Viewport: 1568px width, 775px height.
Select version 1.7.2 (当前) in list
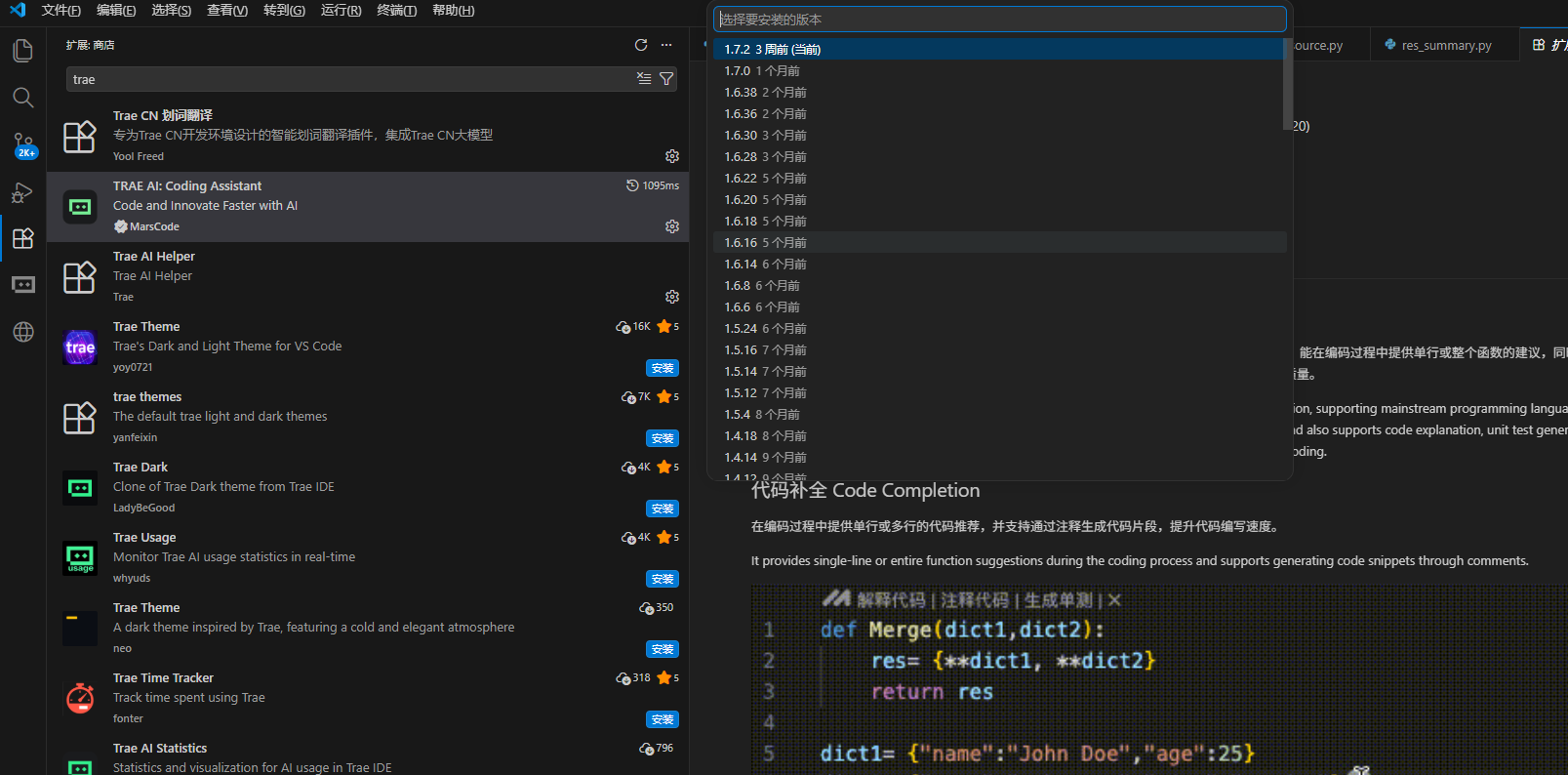998,49
